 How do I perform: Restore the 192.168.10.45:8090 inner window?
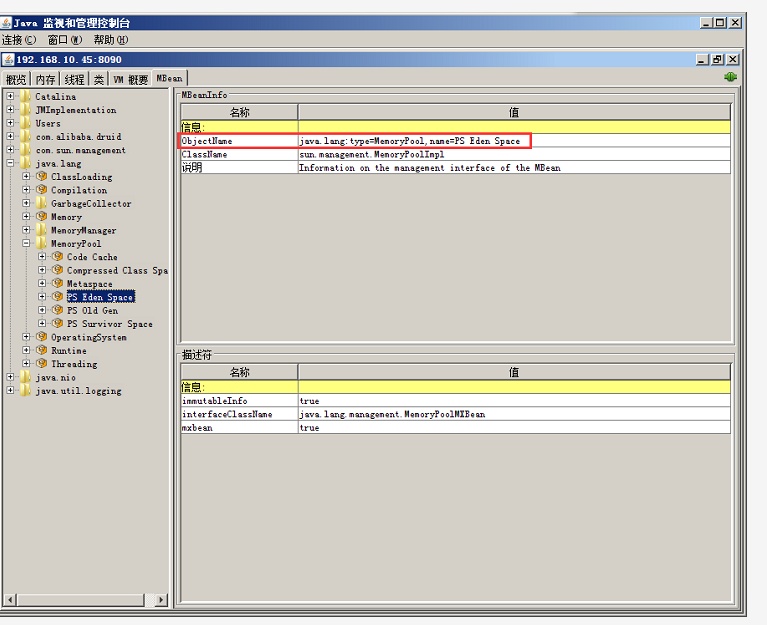717,60
